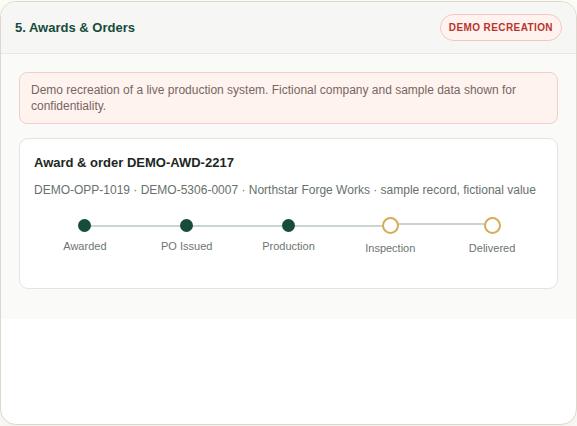Screen dimensions: 577x426
Task: Select the Inspection step circle
Action: 390,226
